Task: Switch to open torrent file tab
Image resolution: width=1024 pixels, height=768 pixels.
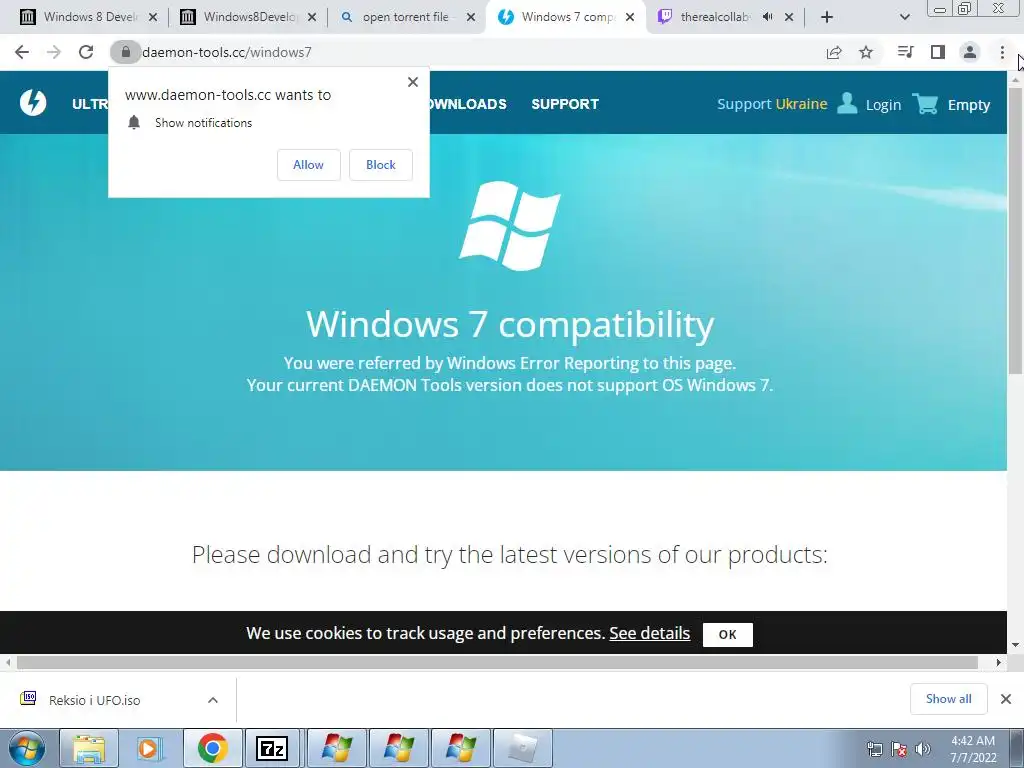Action: pos(406,17)
